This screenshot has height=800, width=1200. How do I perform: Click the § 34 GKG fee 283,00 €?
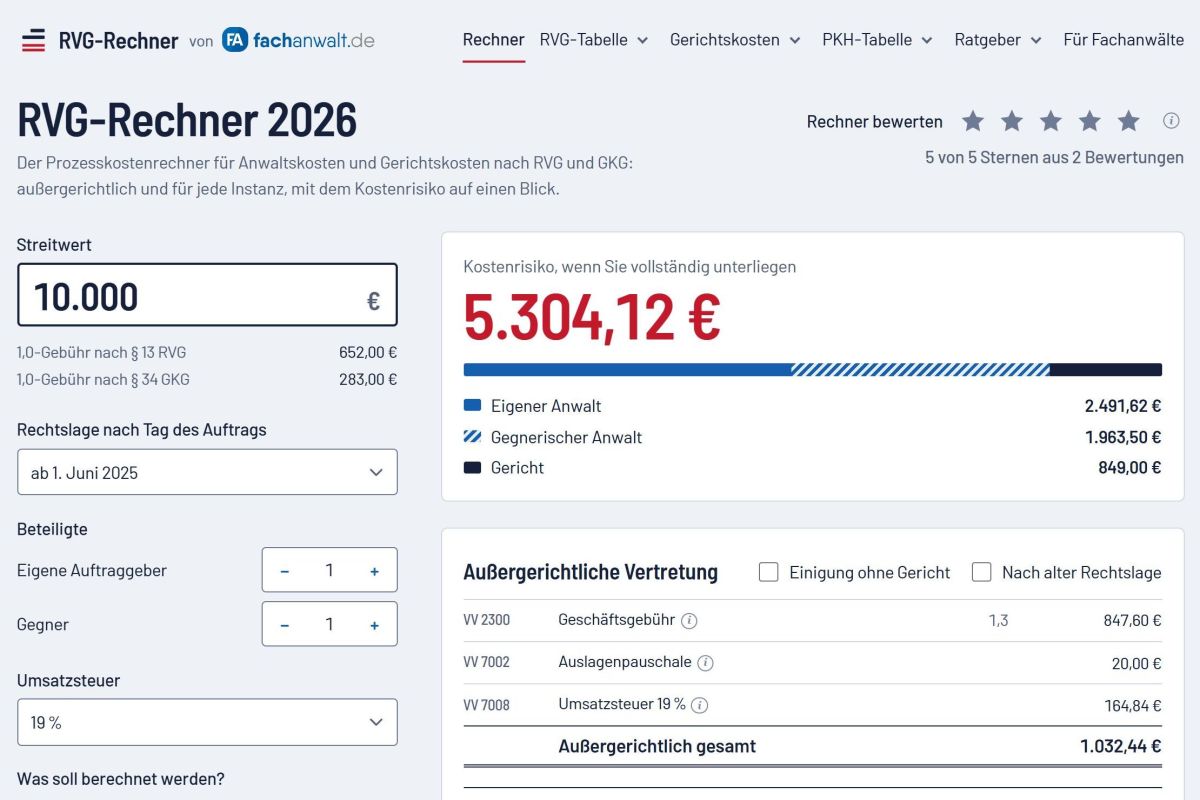368,379
